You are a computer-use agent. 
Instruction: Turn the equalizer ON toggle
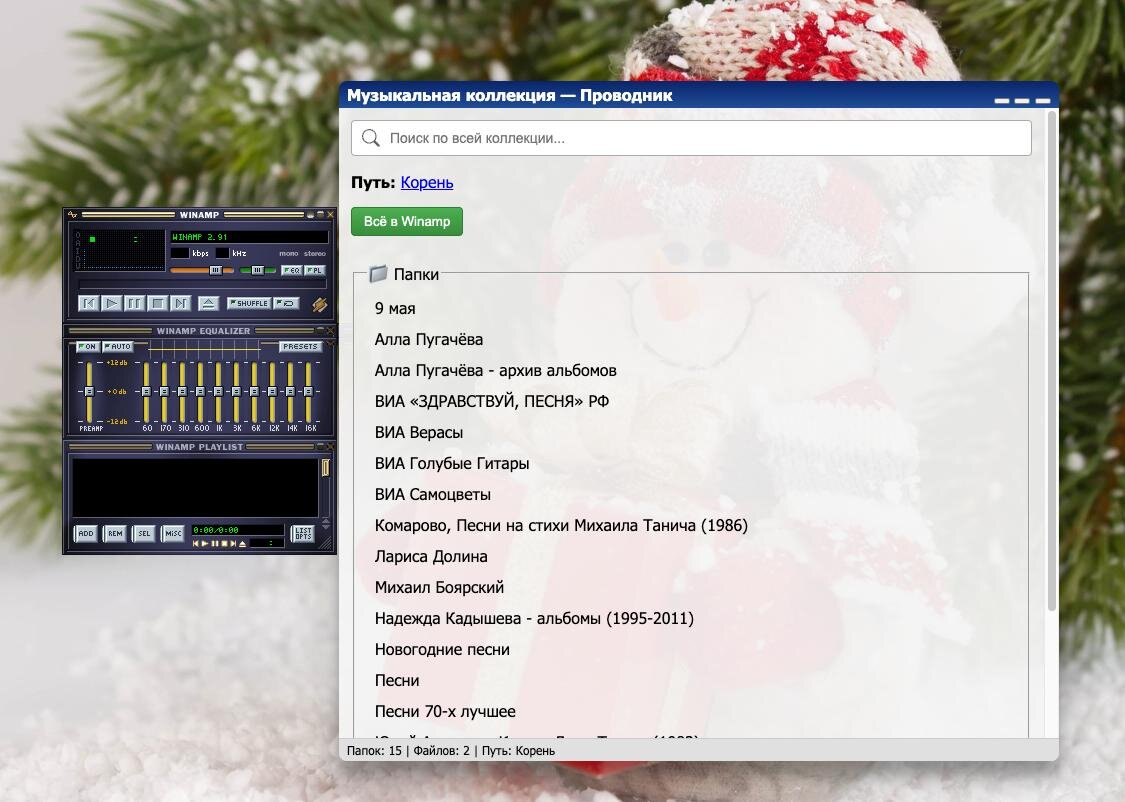[x=88, y=347]
